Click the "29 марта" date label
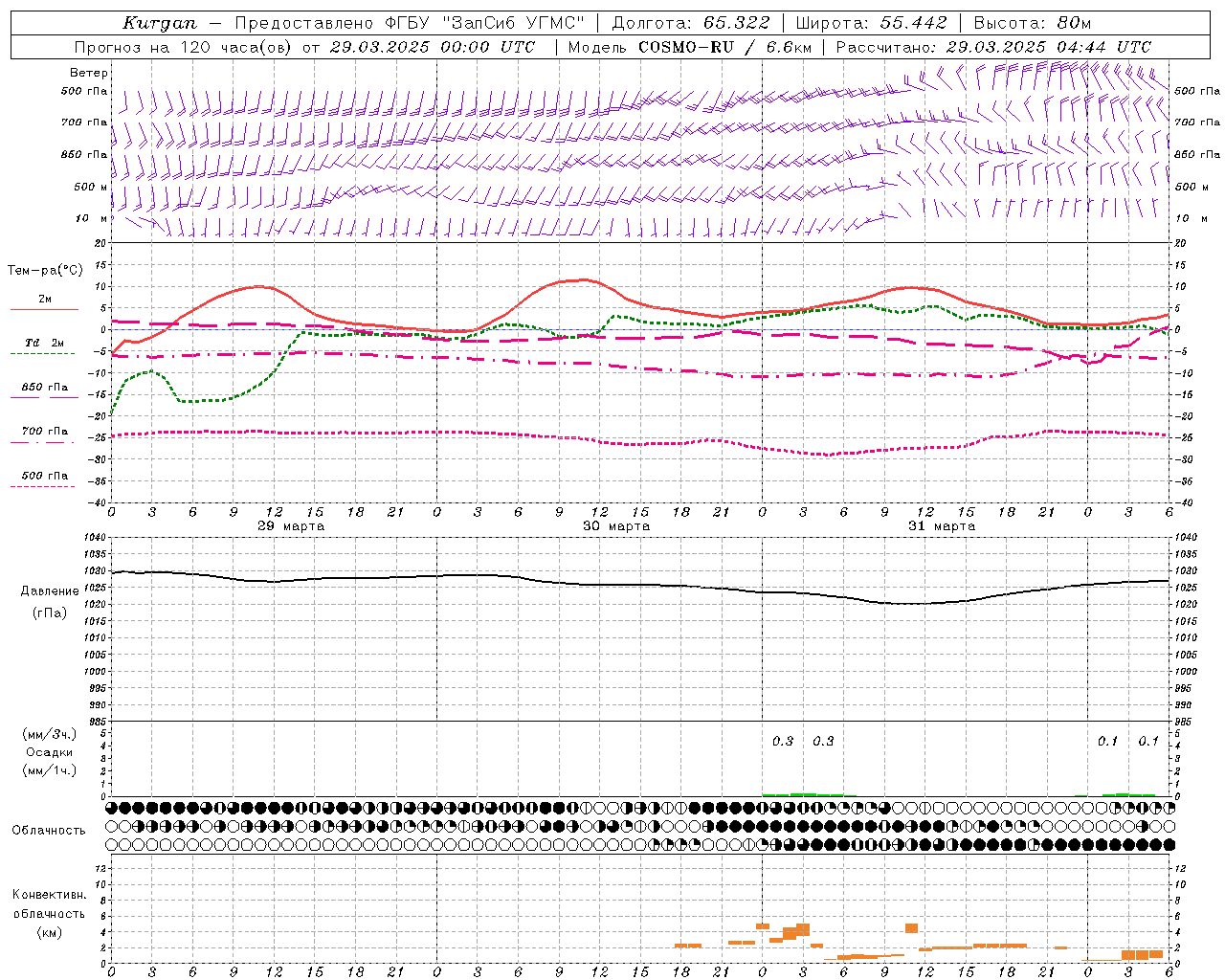The image size is (1225, 980). pos(291,526)
